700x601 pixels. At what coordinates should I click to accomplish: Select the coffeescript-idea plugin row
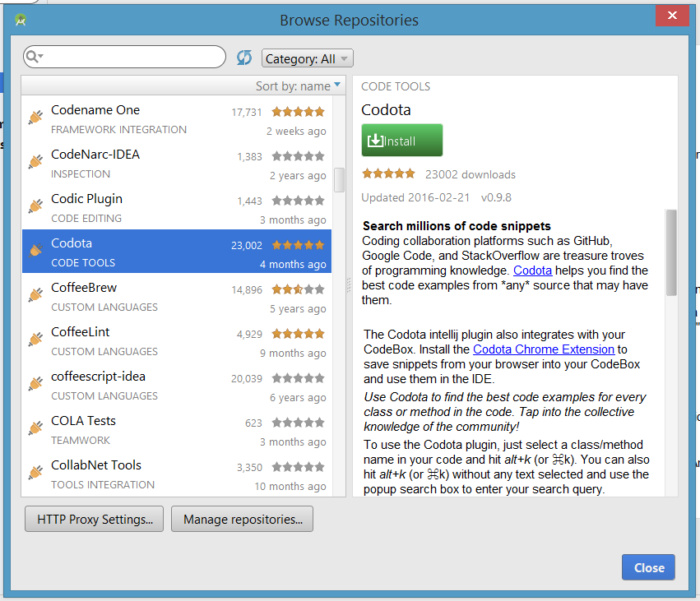coord(177,385)
